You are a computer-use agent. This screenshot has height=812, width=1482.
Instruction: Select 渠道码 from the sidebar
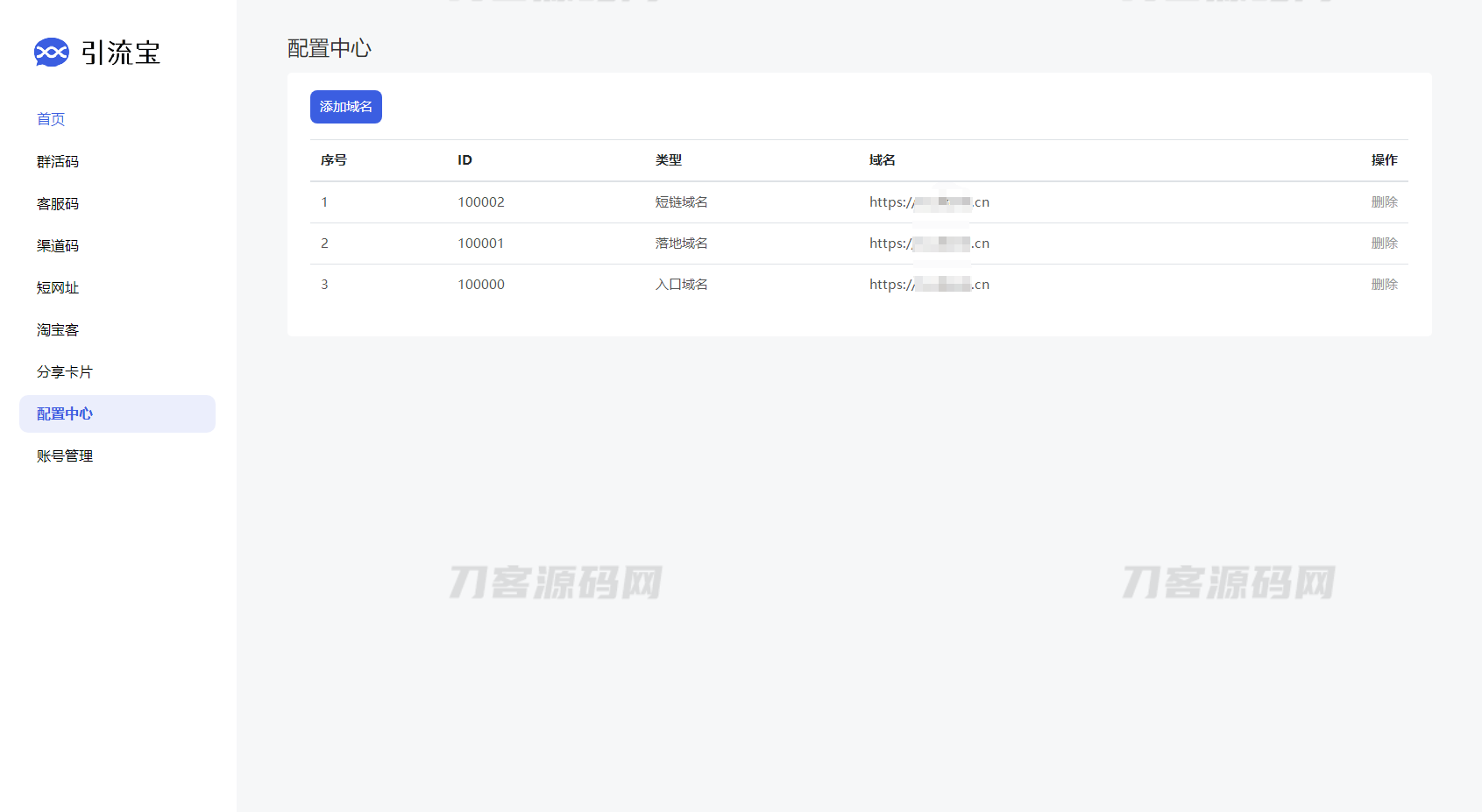pos(58,246)
